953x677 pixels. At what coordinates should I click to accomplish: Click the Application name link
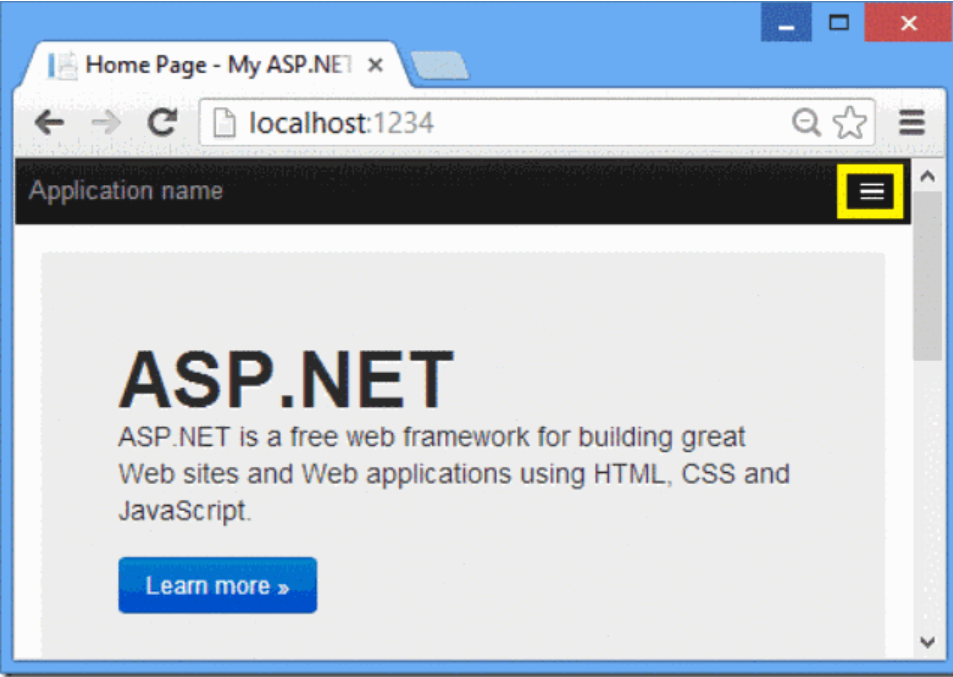(126, 191)
